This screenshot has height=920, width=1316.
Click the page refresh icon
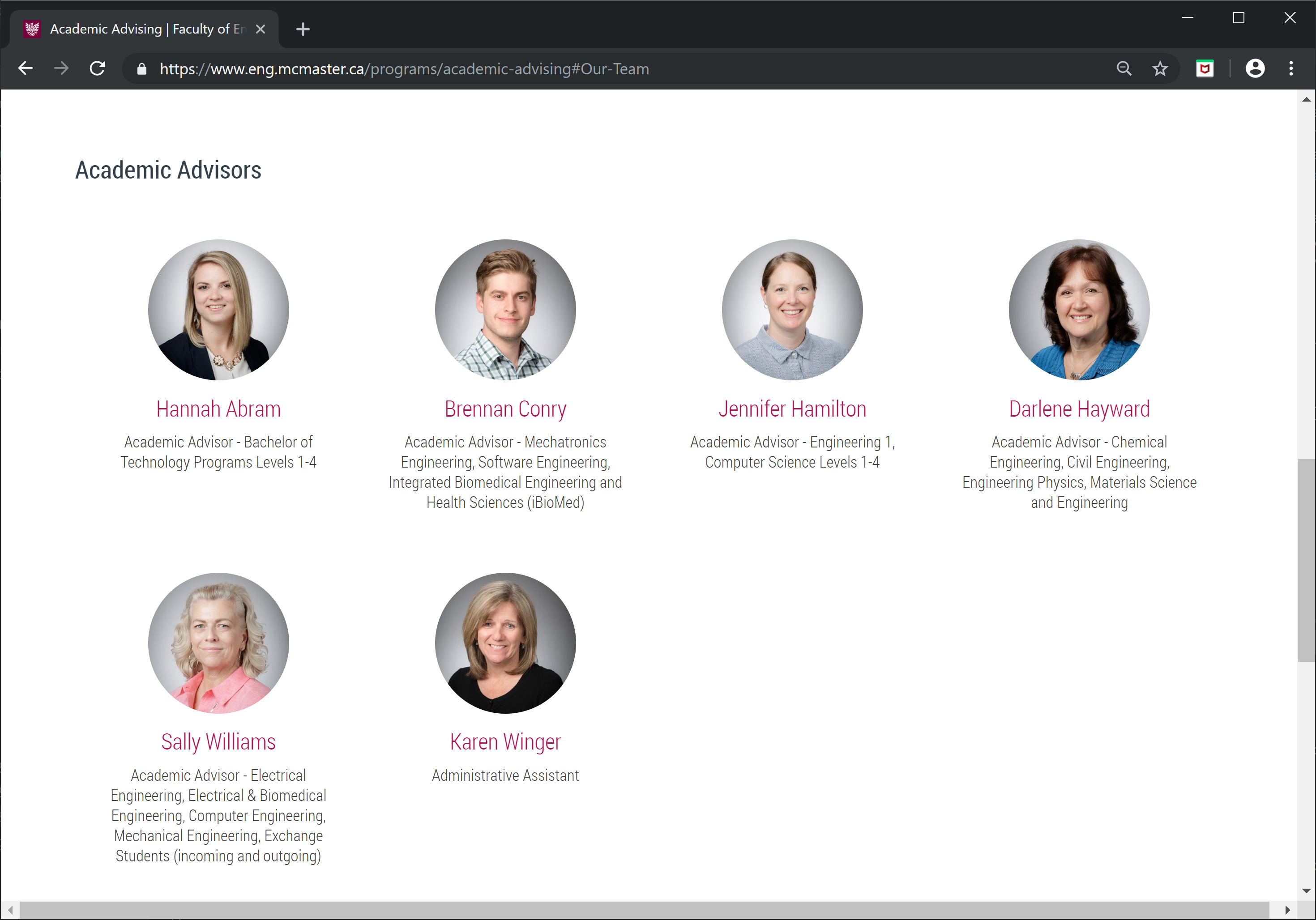click(98, 69)
